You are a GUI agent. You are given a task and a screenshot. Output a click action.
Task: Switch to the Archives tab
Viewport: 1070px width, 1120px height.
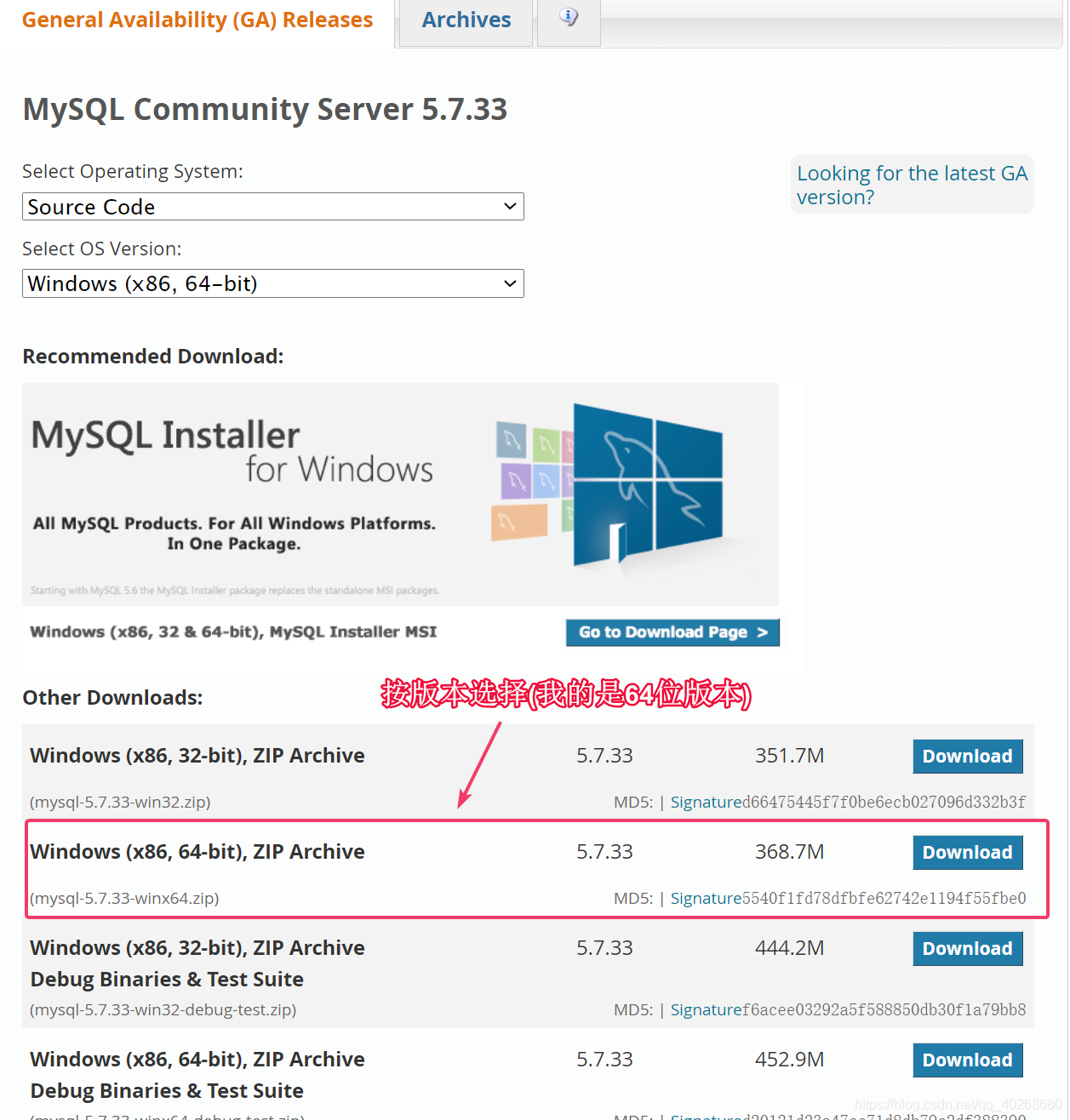[x=466, y=20]
